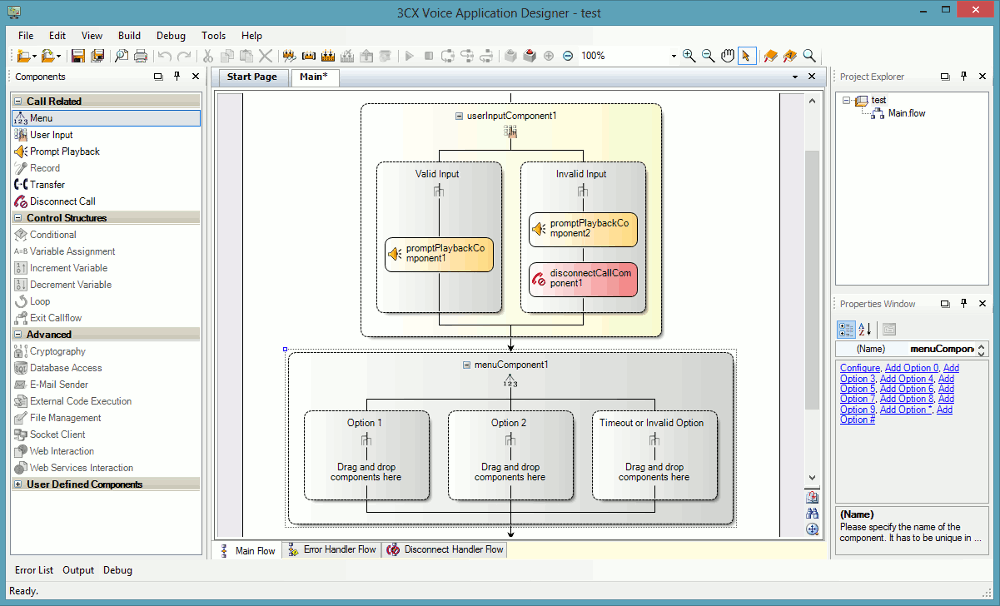Click the blue minus circle toolbar icon
The image size is (1000, 606).
568,56
